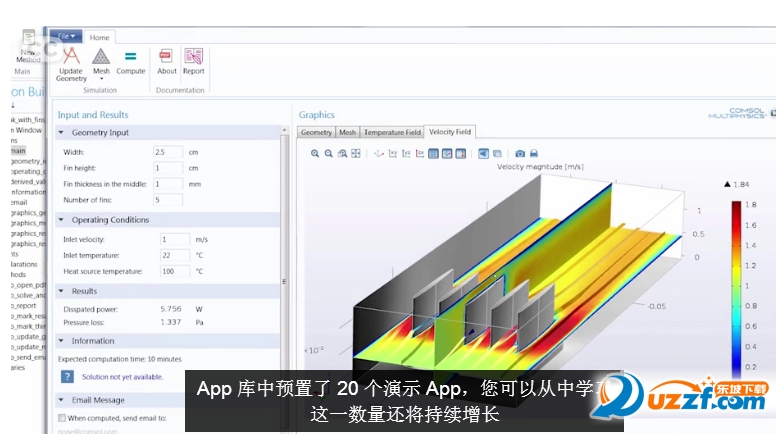Screen dimensions: 776x434
Task: Switch to the default 3D view
Action: coord(379,153)
